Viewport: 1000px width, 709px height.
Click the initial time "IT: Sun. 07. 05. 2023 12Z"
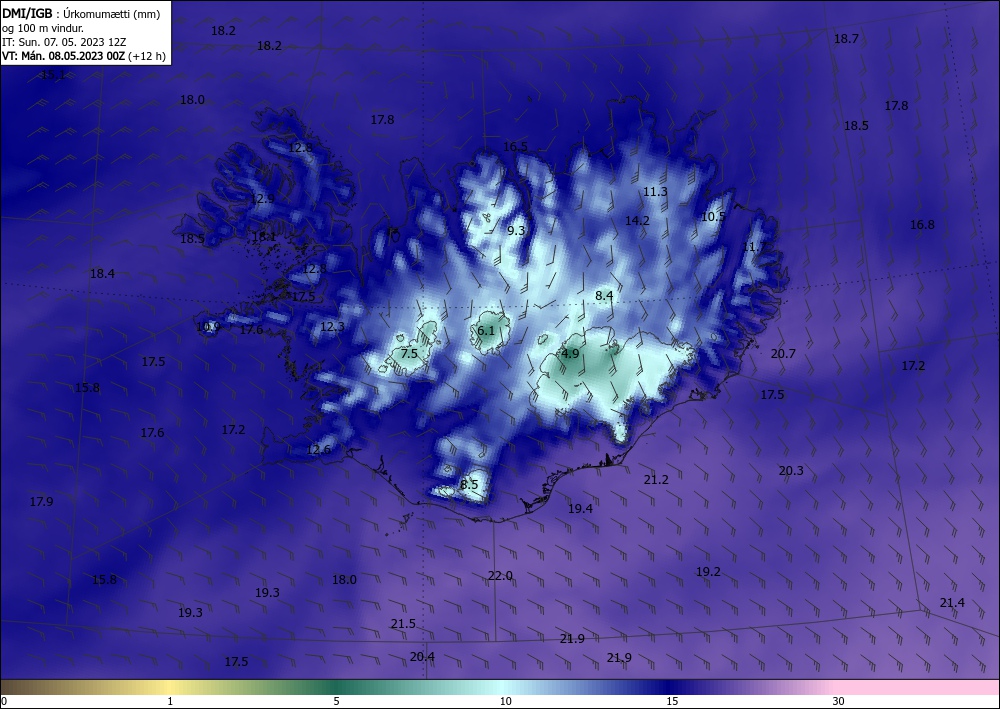tap(64, 42)
